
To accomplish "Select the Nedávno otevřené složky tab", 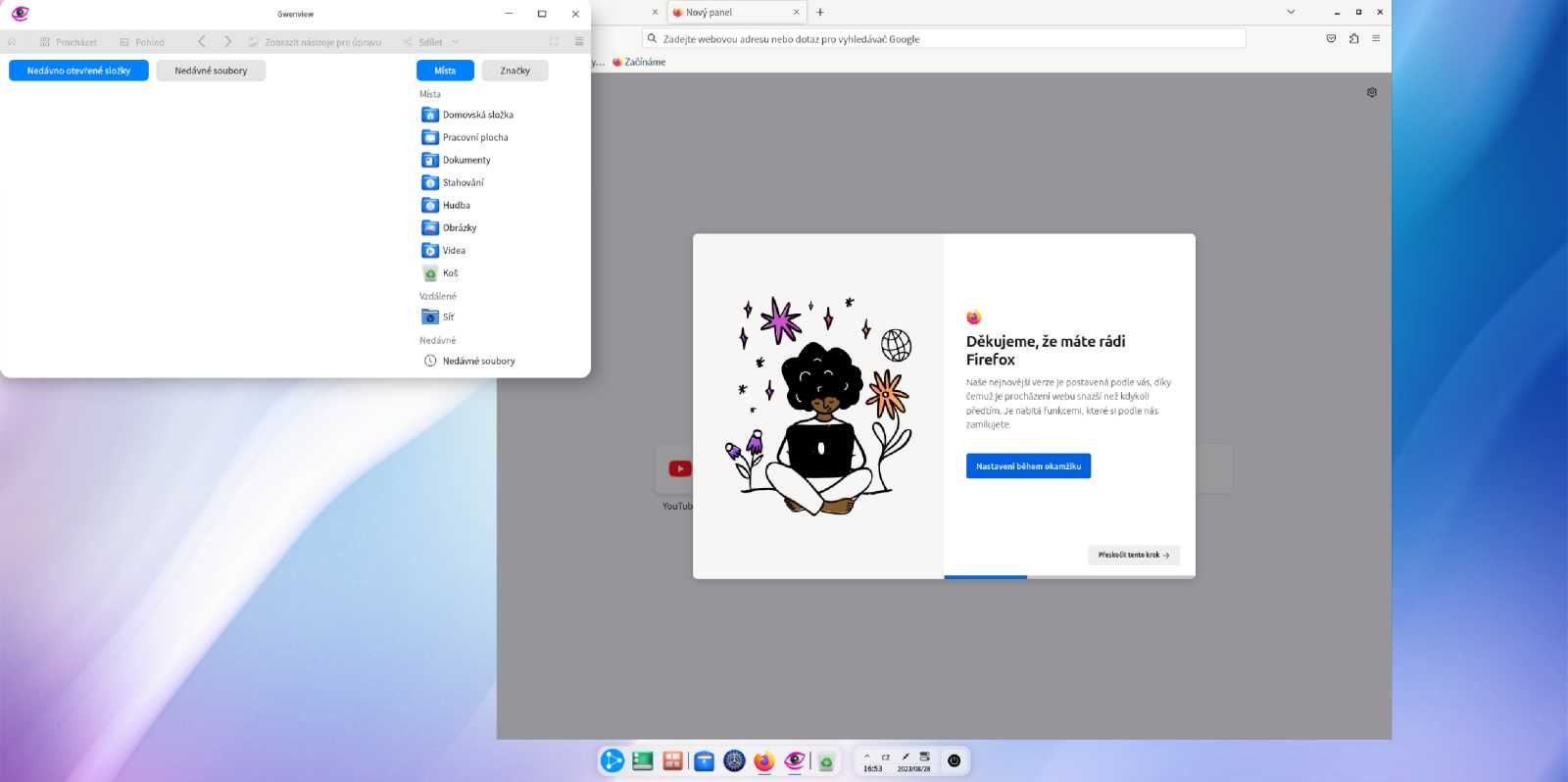I will coord(78,71).
